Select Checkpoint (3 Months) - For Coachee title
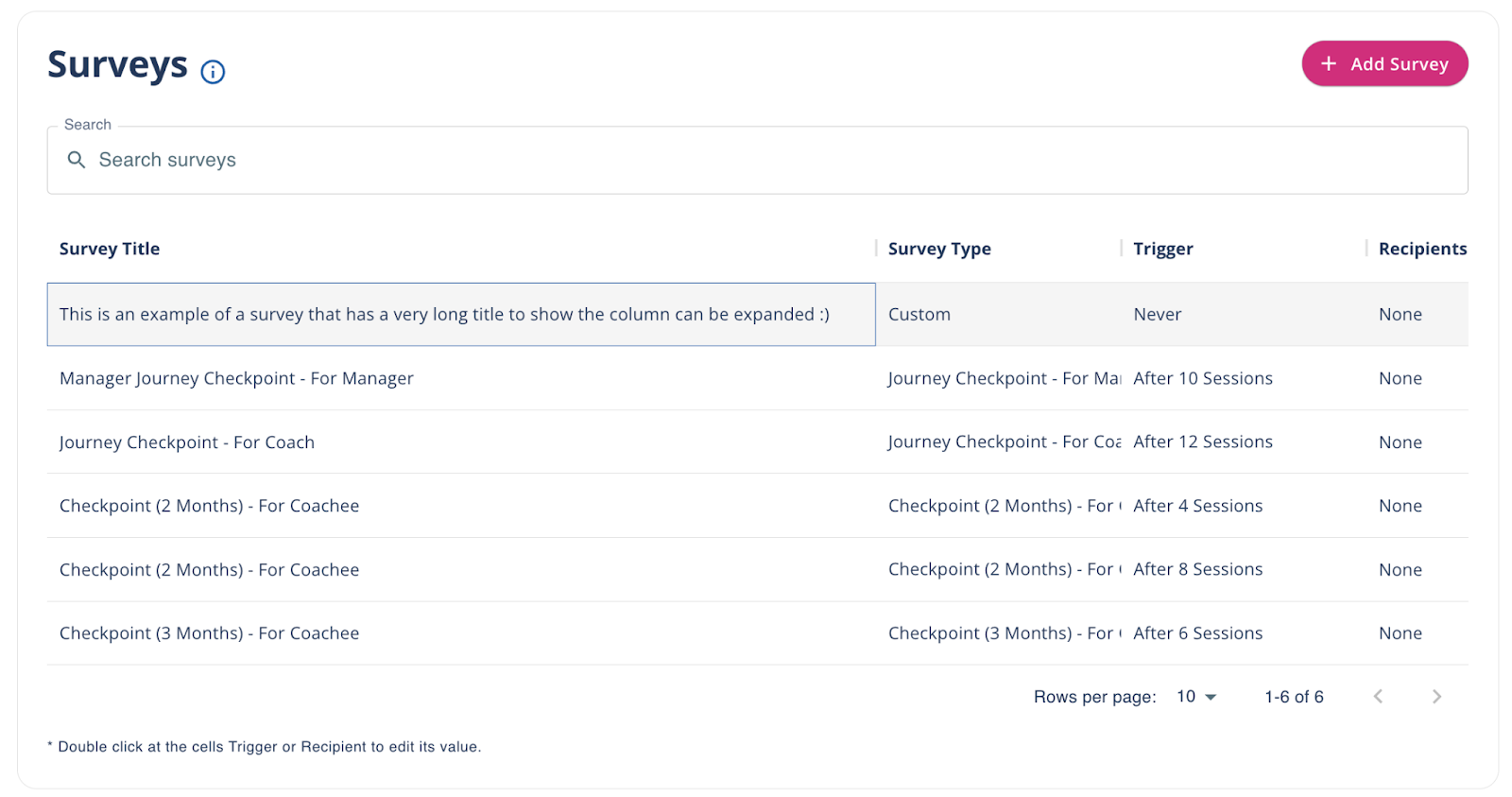The image size is (1512, 797). click(x=209, y=633)
